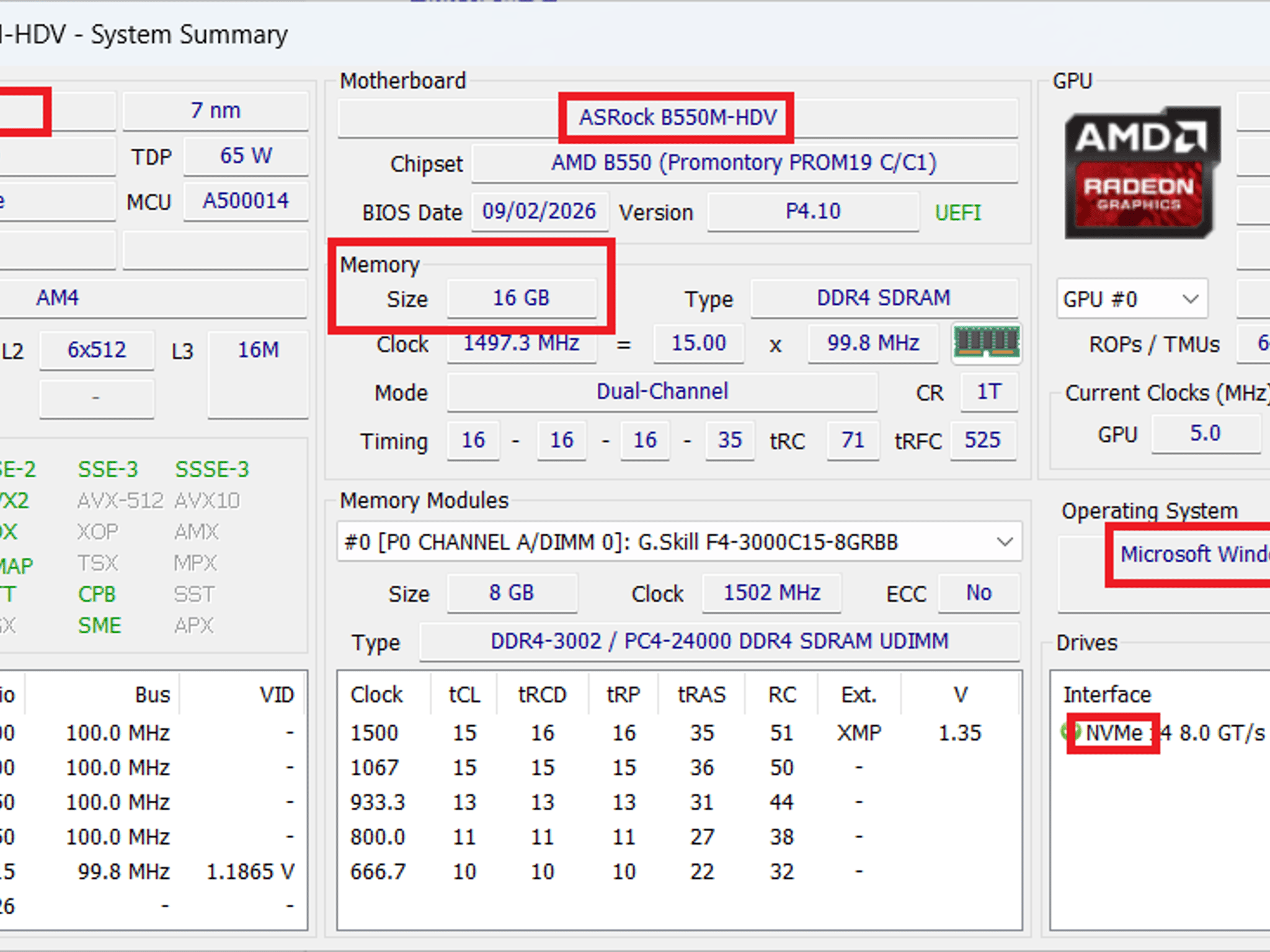This screenshot has height=952, width=1270.
Task: Click the NVMe drive status icon
Action: coord(1071,732)
